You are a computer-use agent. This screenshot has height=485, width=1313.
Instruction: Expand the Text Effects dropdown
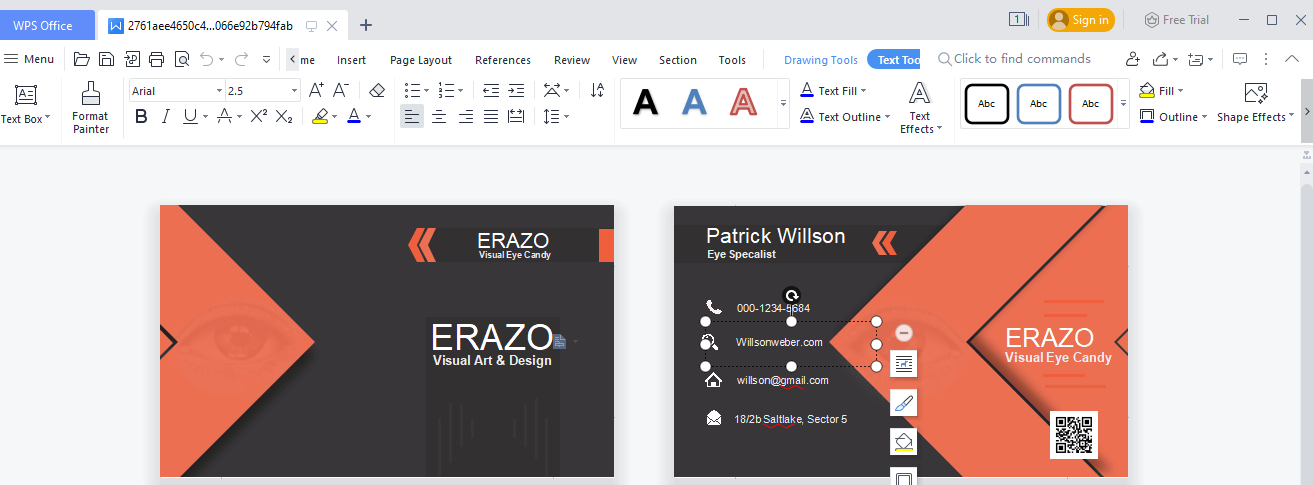pos(920,108)
